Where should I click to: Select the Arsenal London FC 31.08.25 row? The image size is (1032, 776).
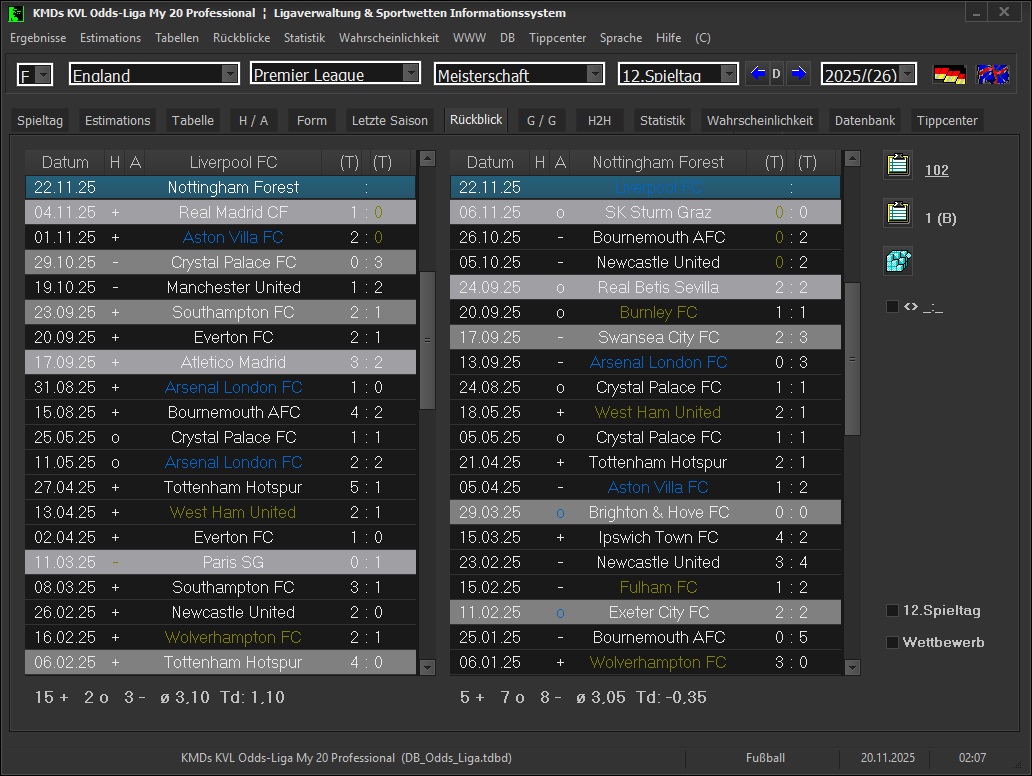[x=220, y=387]
